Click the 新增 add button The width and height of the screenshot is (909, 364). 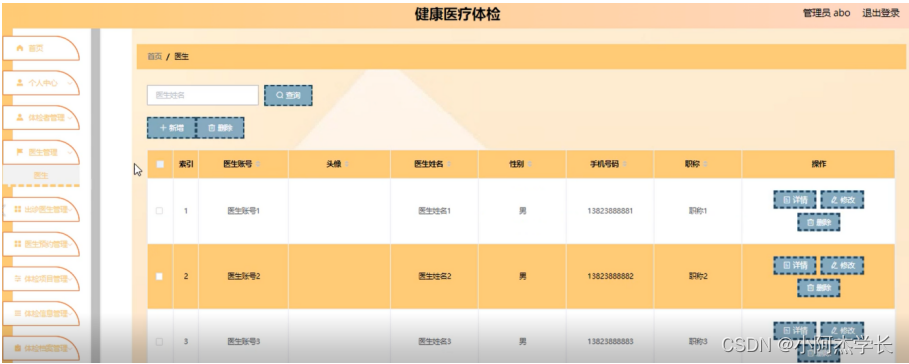coord(171,128)
